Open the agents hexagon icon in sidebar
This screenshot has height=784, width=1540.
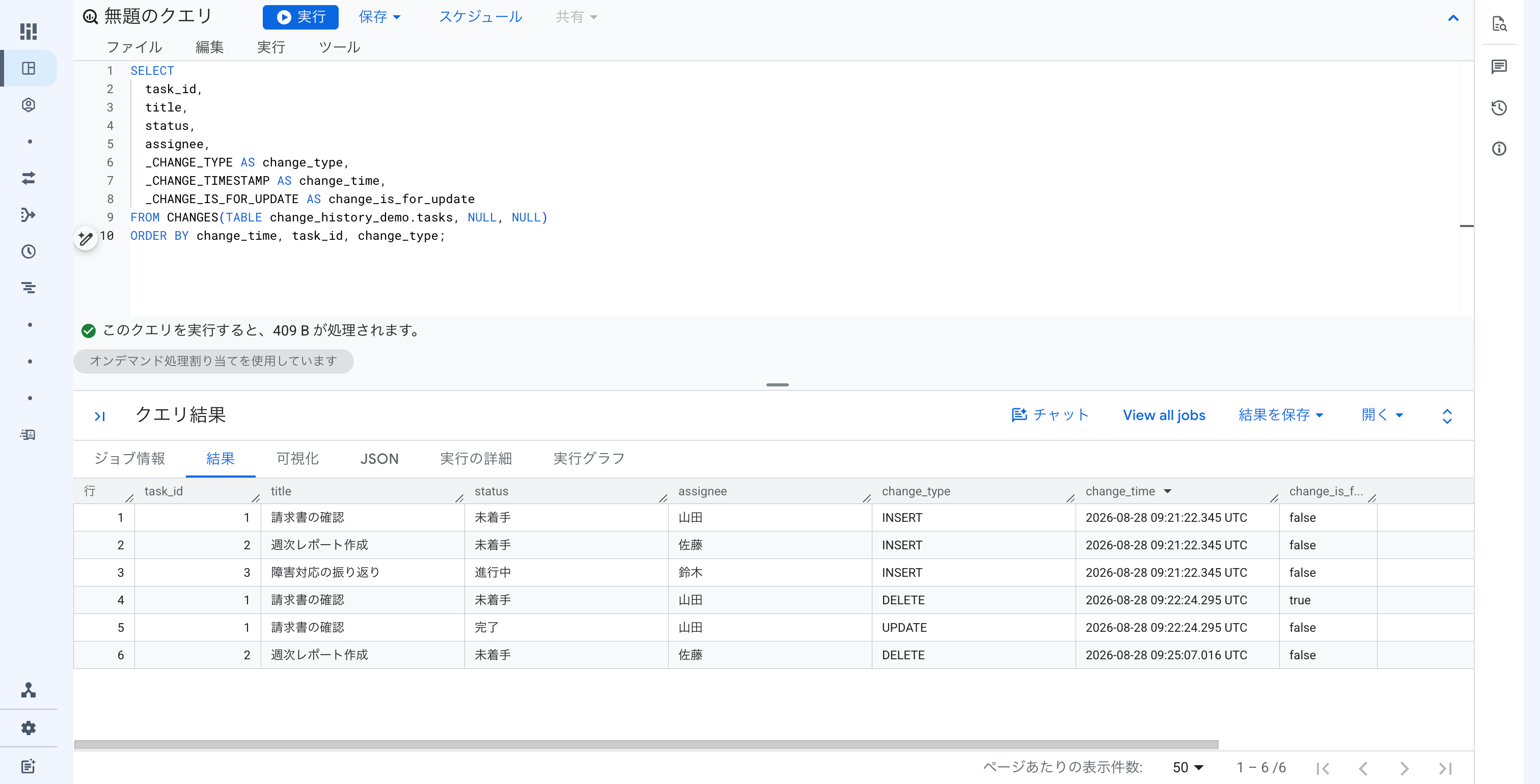(x=28, y=105)
